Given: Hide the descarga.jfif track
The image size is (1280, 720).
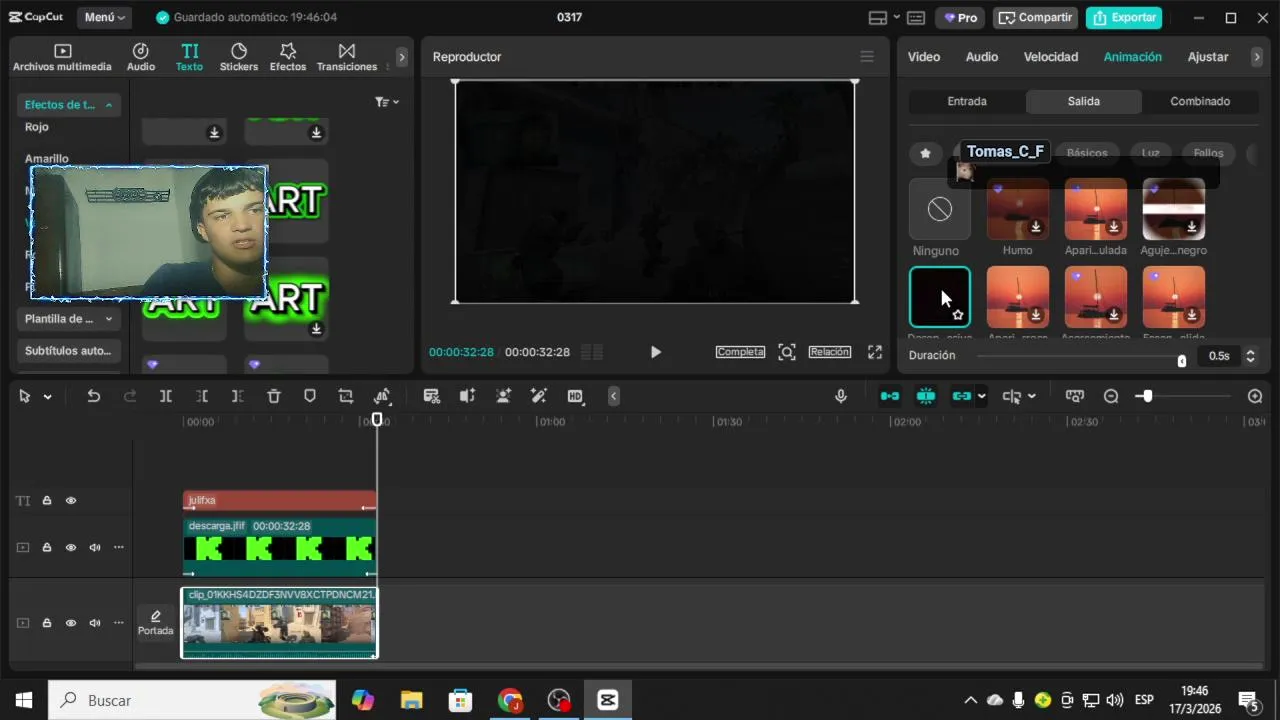Looking at the screenshot, I should [x=71, y=547].
